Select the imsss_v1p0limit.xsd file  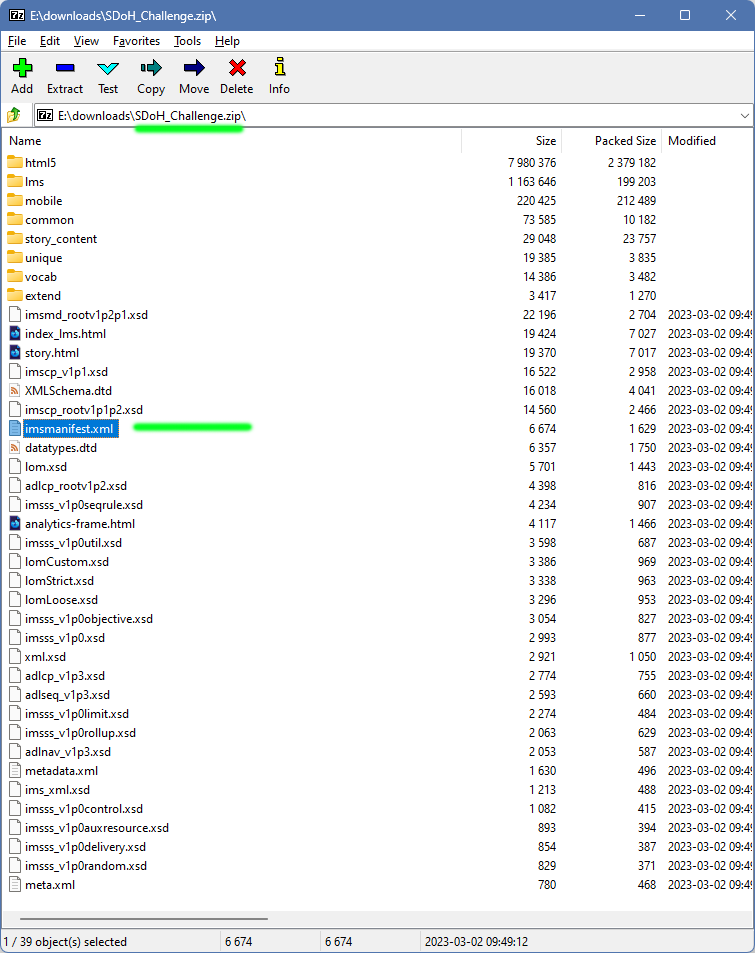77,714
